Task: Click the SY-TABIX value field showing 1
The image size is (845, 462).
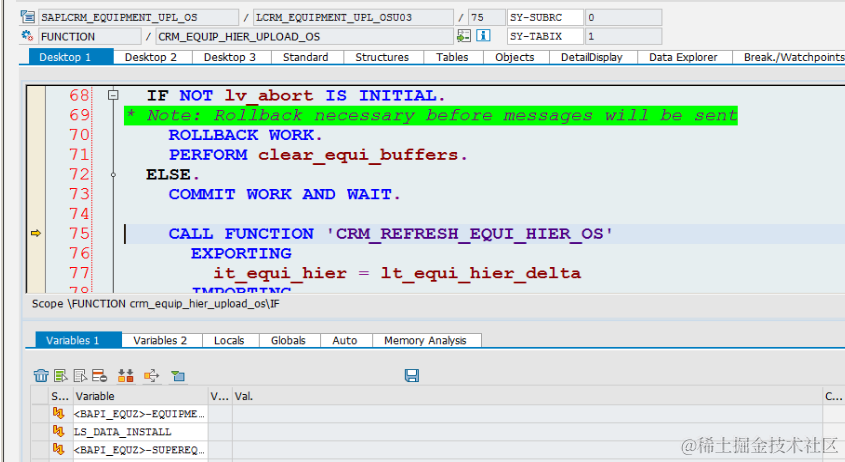Action: [624, 36]
